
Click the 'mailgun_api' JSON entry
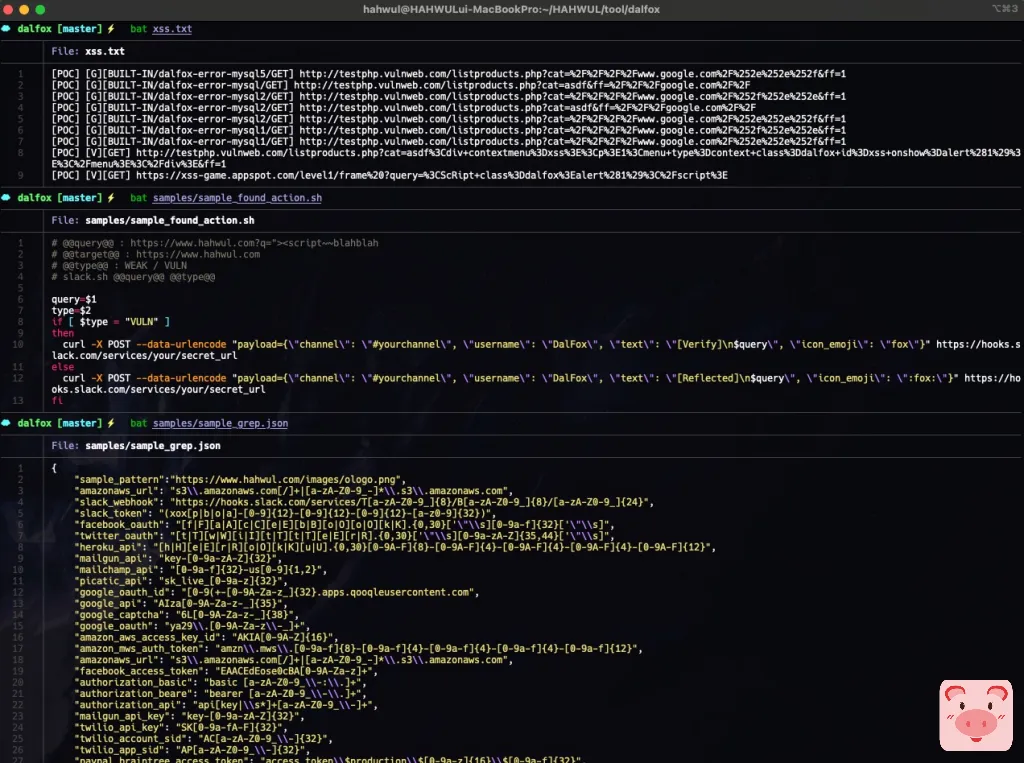178,559
